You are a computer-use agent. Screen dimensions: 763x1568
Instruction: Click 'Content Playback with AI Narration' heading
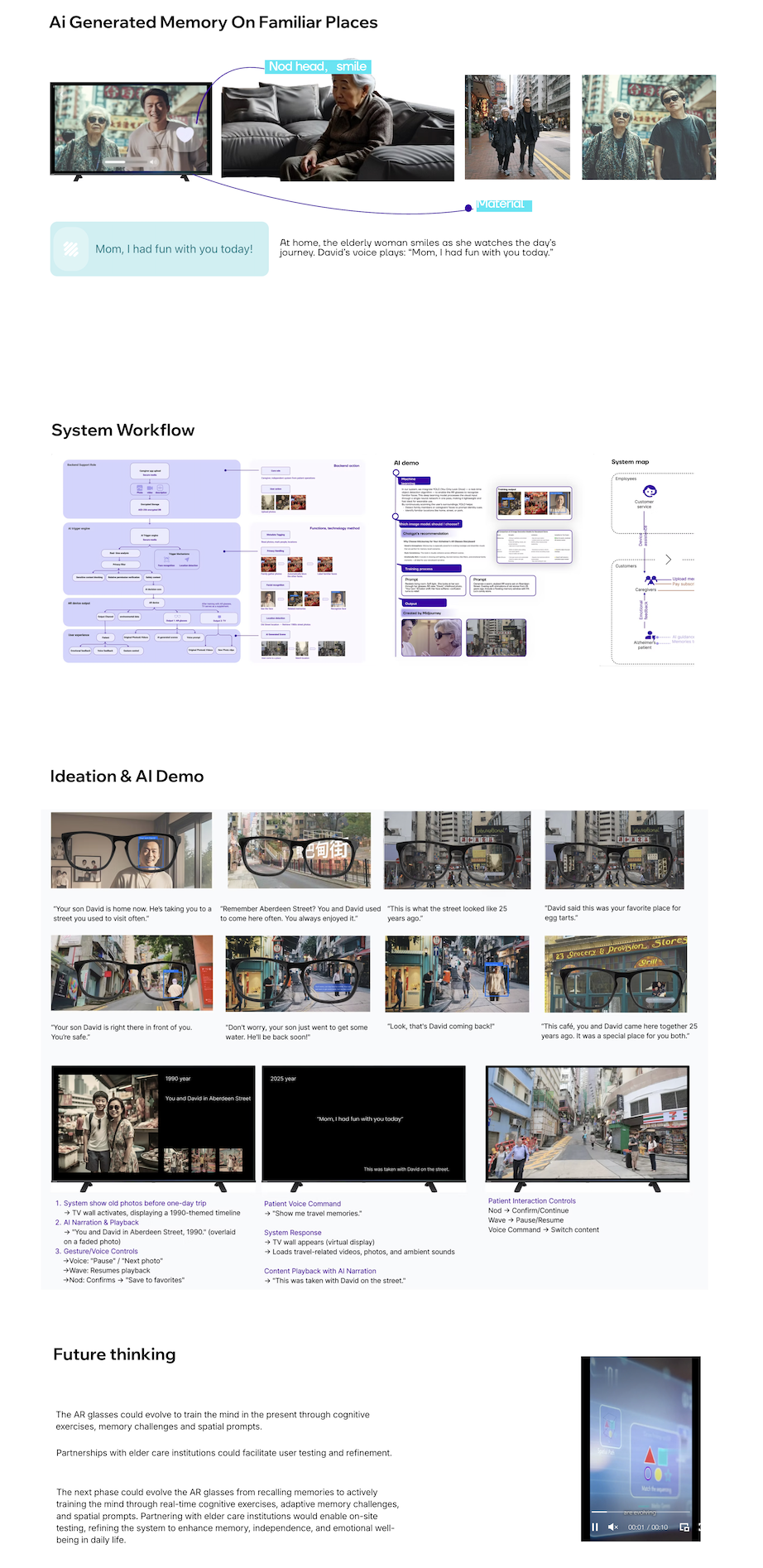tap(319, 1271)
